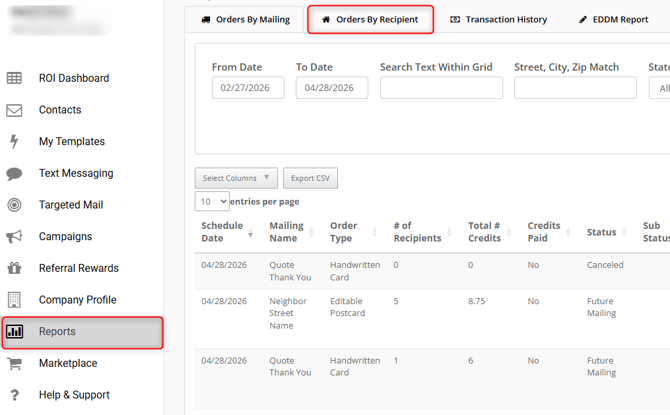This screenshot has width=670, height=415.
Task: Click the Street, City, Zip Match field
Action: point(575,88)
